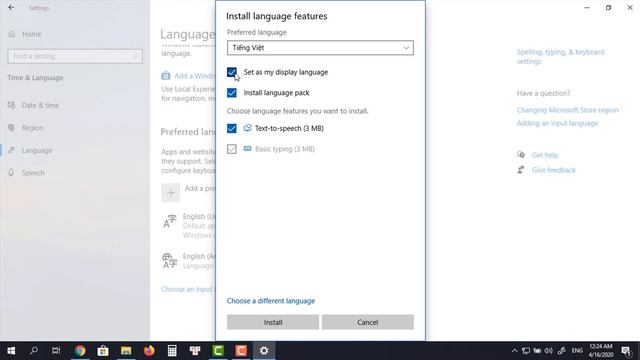This screenshot has height=360, width=640.
Task: Click the Add a Windows display language store icon
Action: [x=165, y=76]
